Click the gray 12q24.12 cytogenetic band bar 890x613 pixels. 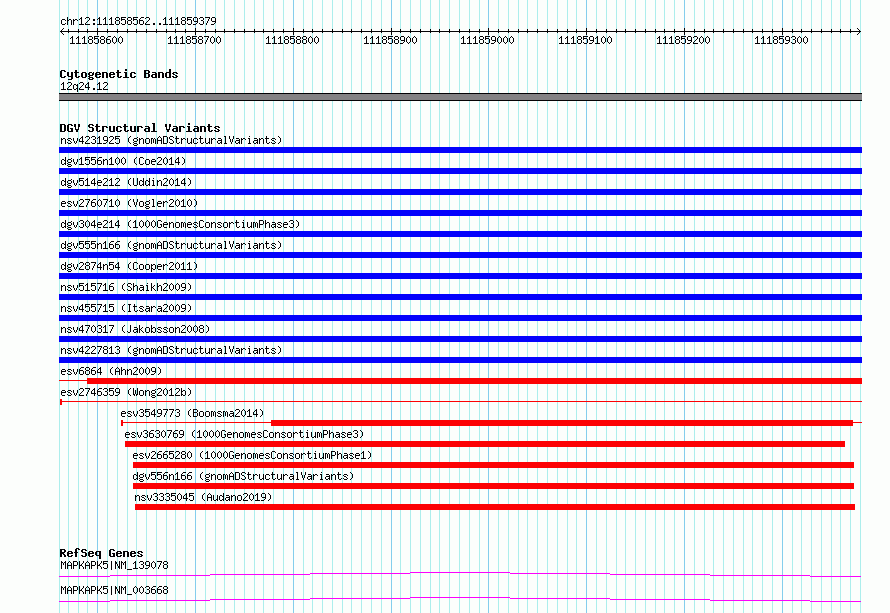(x=460, y=97)
